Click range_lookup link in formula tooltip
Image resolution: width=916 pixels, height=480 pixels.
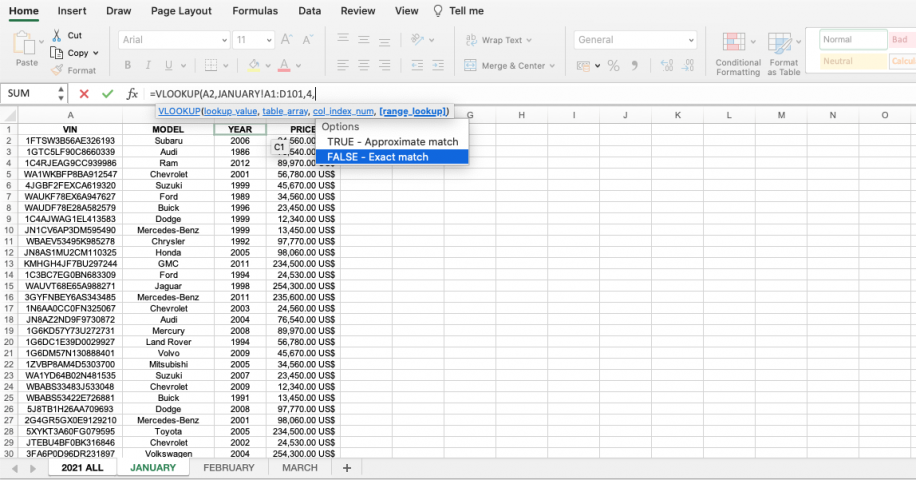(x=414, y=111)
